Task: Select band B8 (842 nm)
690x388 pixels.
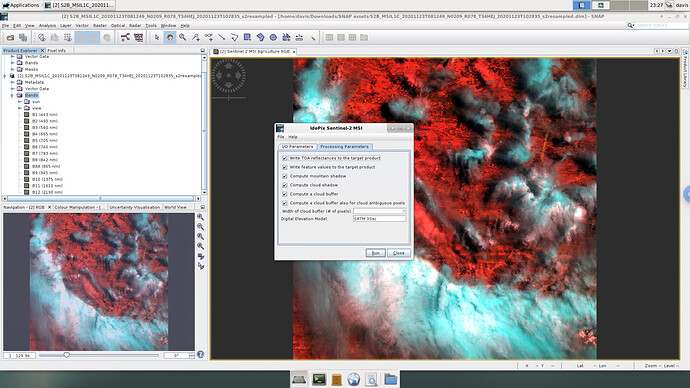Action: point(44,160)
